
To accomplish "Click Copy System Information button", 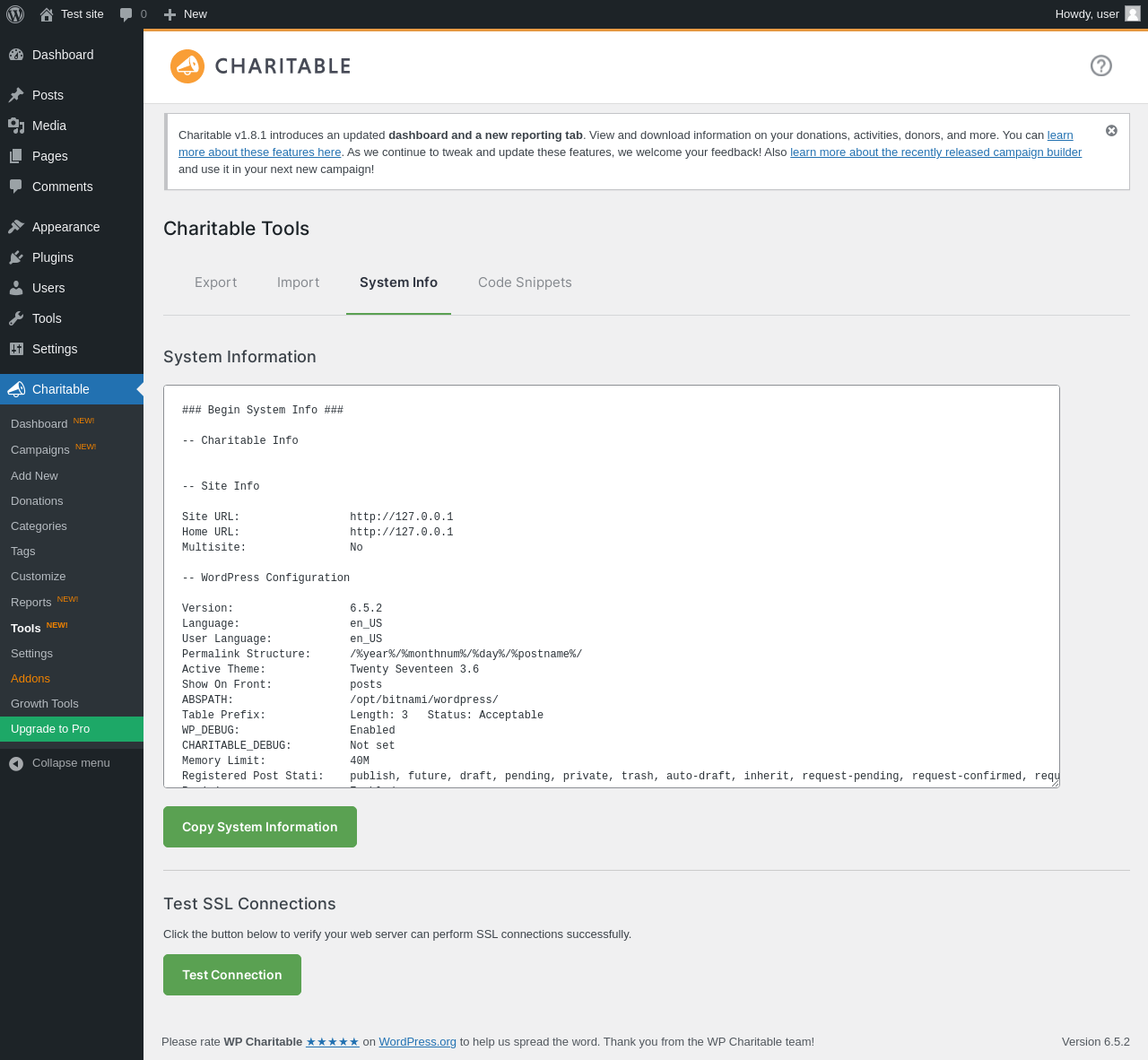I will pyautogui.click(x=260, y=827).
